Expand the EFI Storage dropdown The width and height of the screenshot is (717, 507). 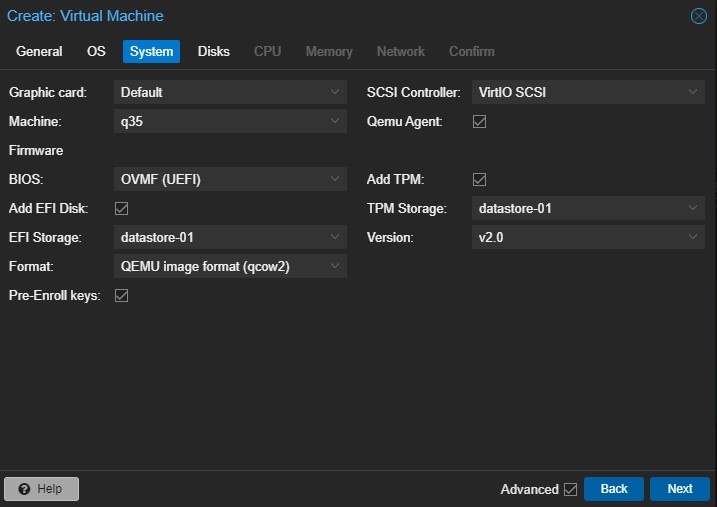click(x=230, y=238)
